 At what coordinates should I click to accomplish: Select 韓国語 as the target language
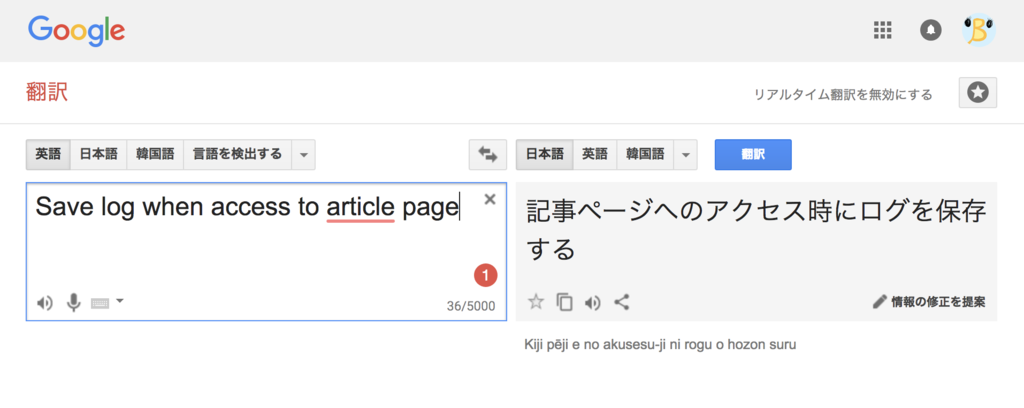pyautogui.click(x=645, y=155)
